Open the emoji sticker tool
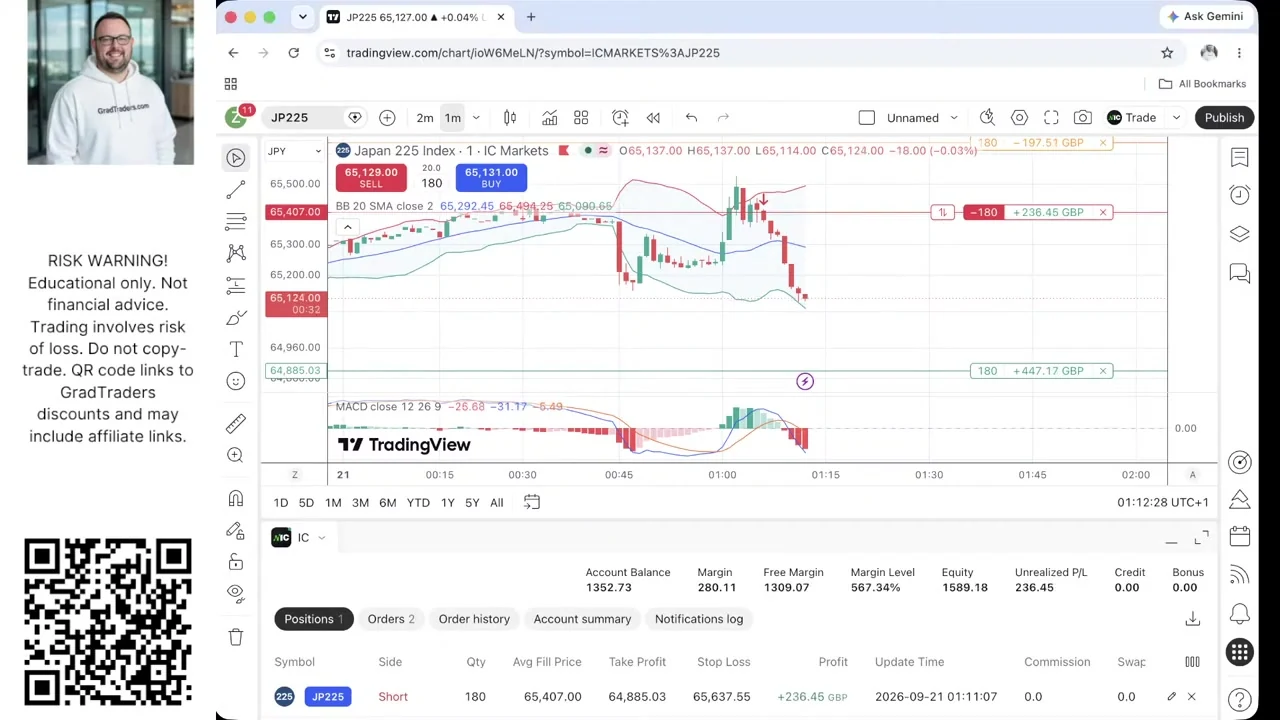The width and height of the screenshot is (1280, 720). pos(236,381)
